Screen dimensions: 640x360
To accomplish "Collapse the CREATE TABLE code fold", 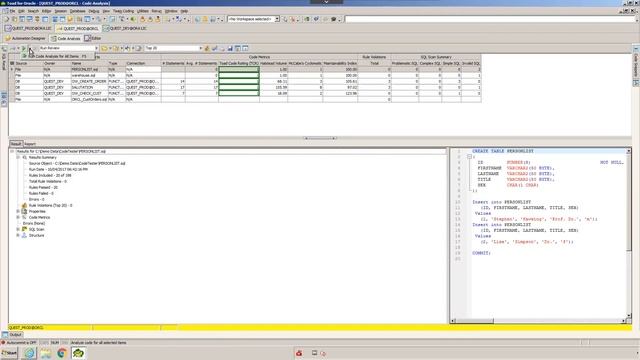I will (x=469, y=157).
